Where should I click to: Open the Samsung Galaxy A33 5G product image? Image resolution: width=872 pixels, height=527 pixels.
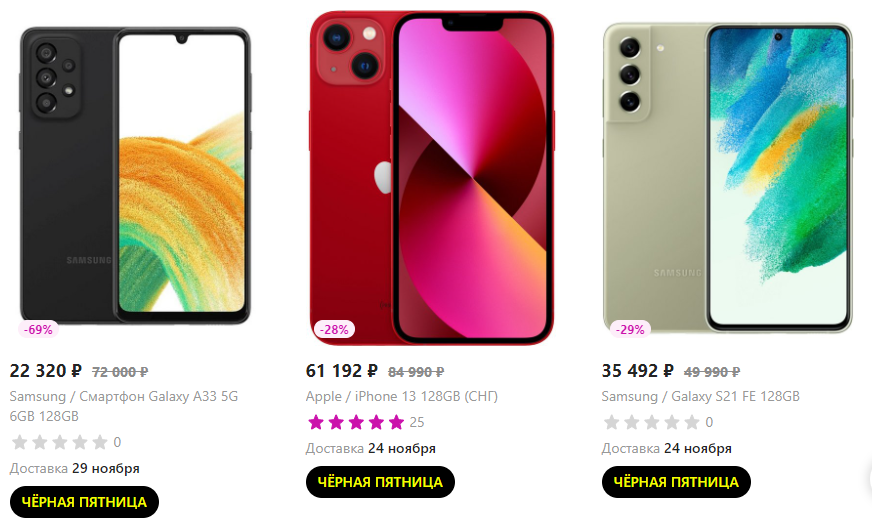[135, 176]
